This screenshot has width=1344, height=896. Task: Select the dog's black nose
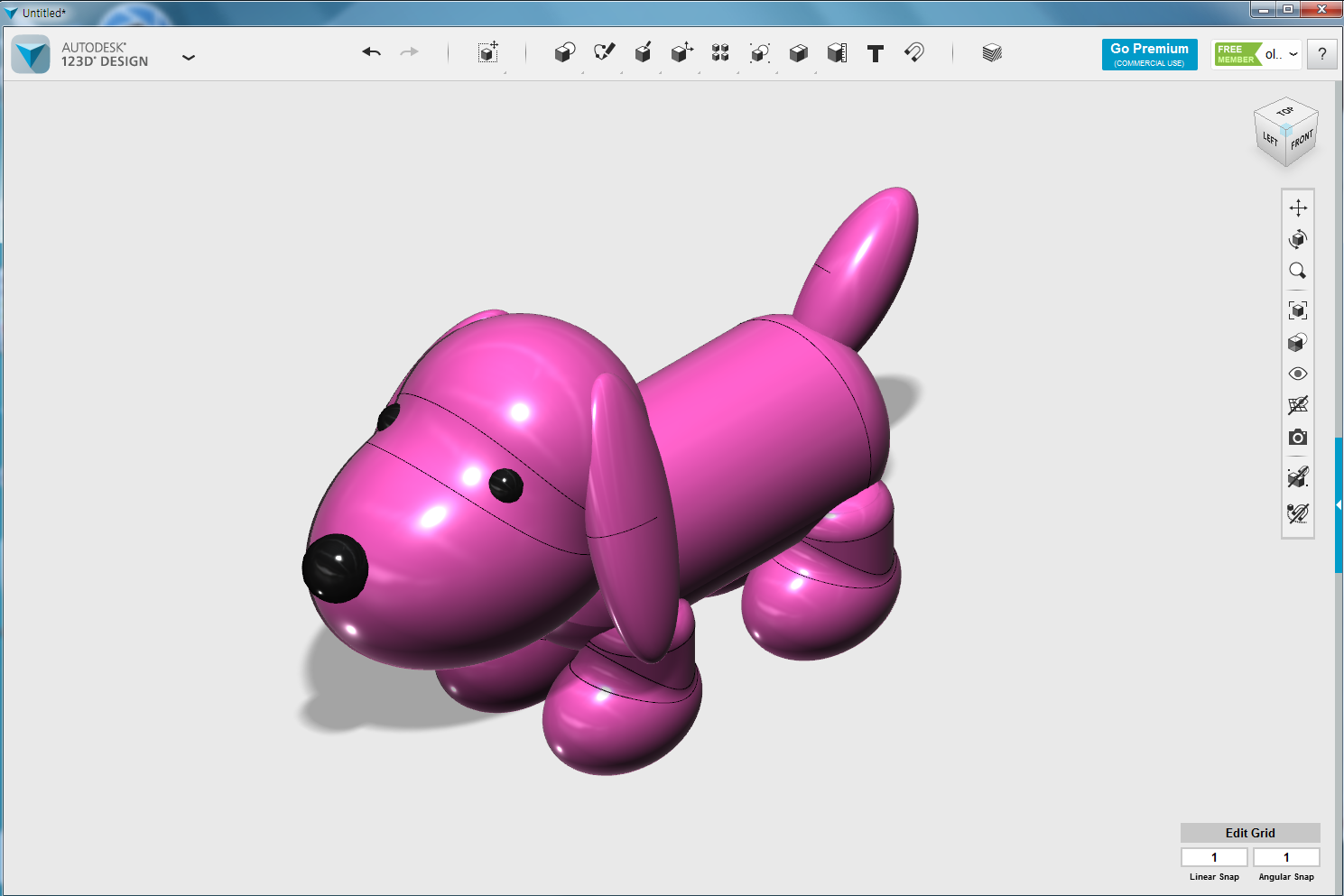pos(335,568)
